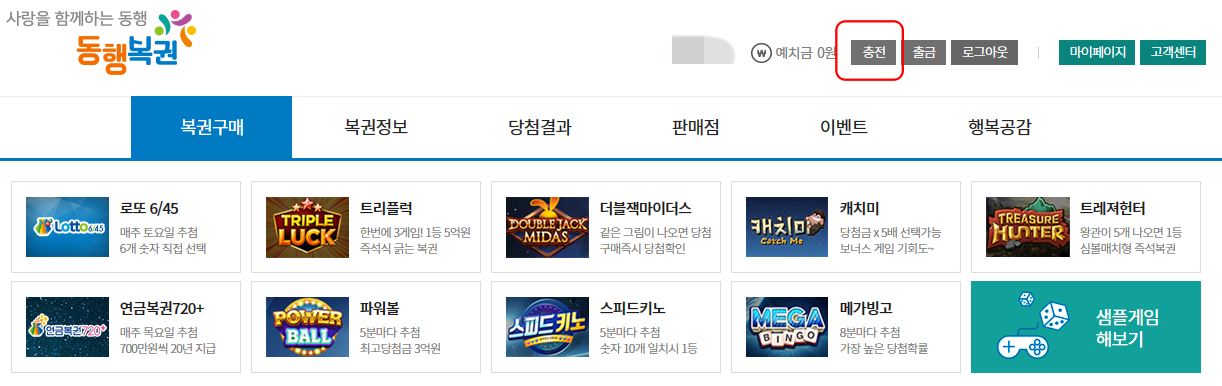Click the 스피드키노 title link
This screenshot has width=1222, height=386.
632,308
